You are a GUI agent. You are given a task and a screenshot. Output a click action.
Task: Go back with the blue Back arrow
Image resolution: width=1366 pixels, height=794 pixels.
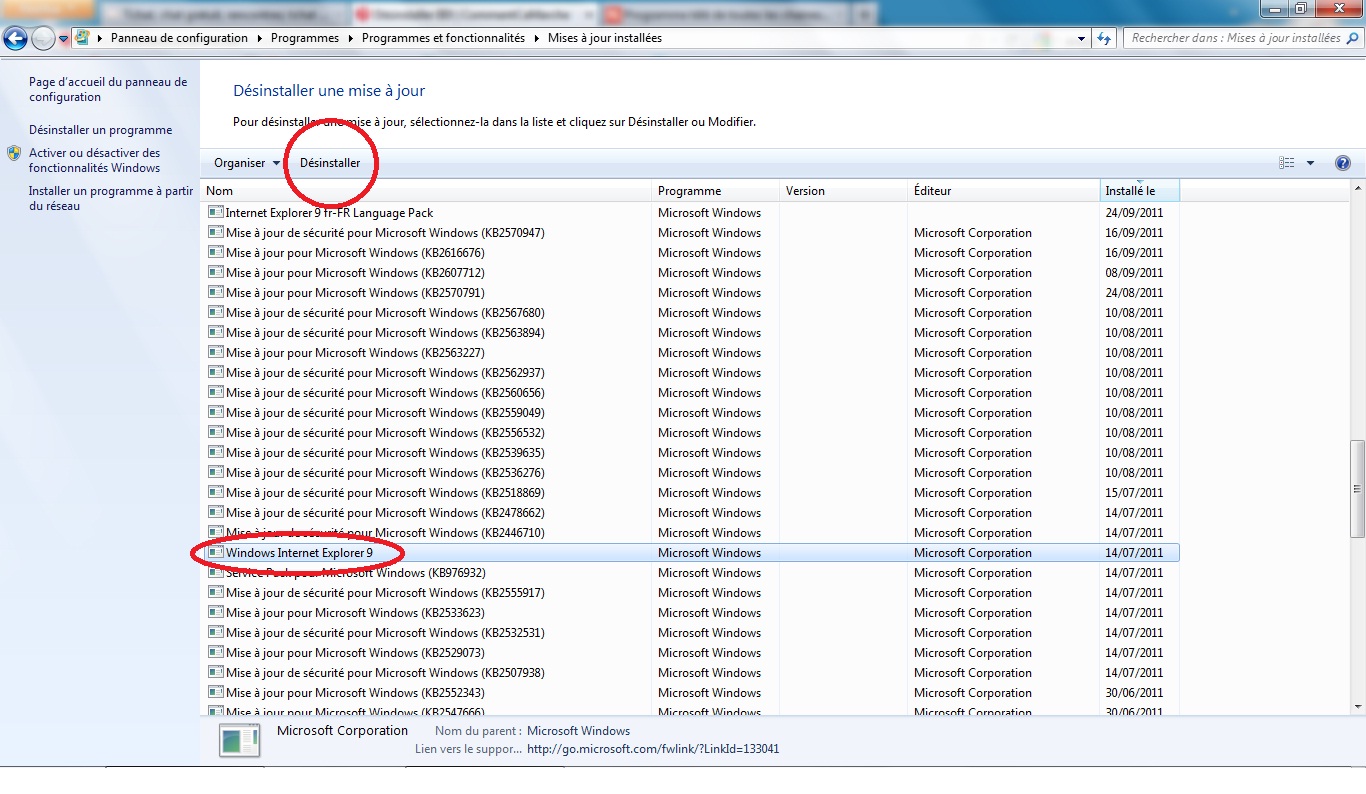15,38
